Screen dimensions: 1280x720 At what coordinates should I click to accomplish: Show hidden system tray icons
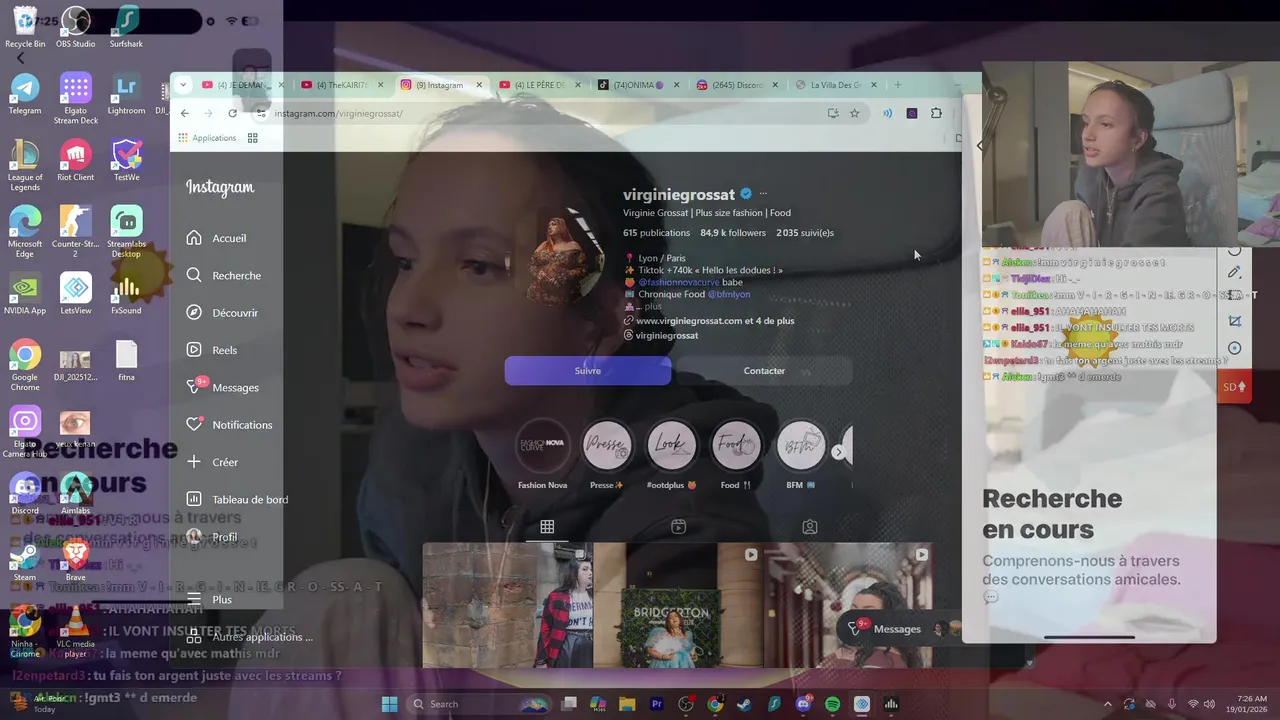[x=1107, y=704]
